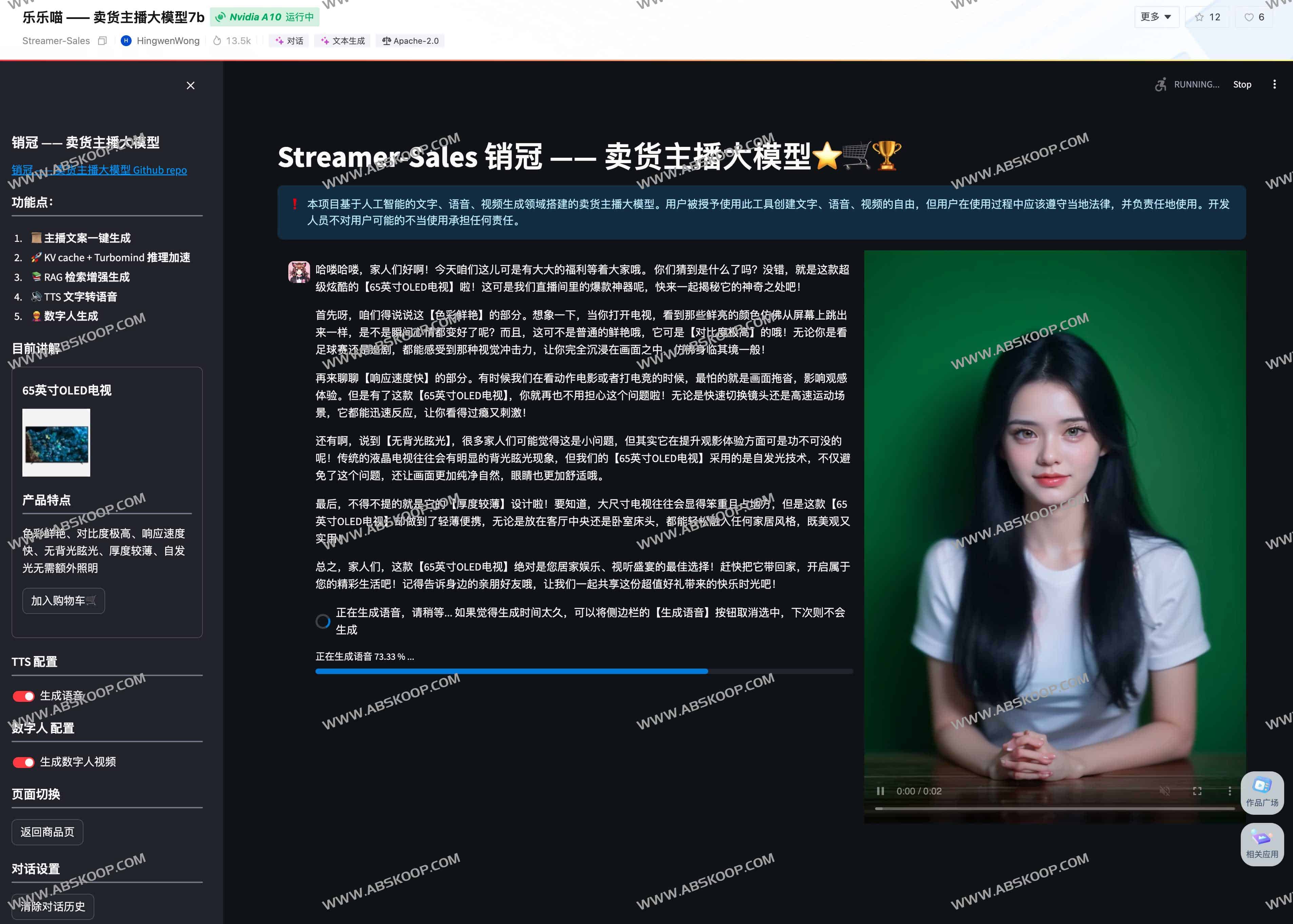Click the 作品广场 floating icon
The image size is (1293, 924).
pos(1262,793)
